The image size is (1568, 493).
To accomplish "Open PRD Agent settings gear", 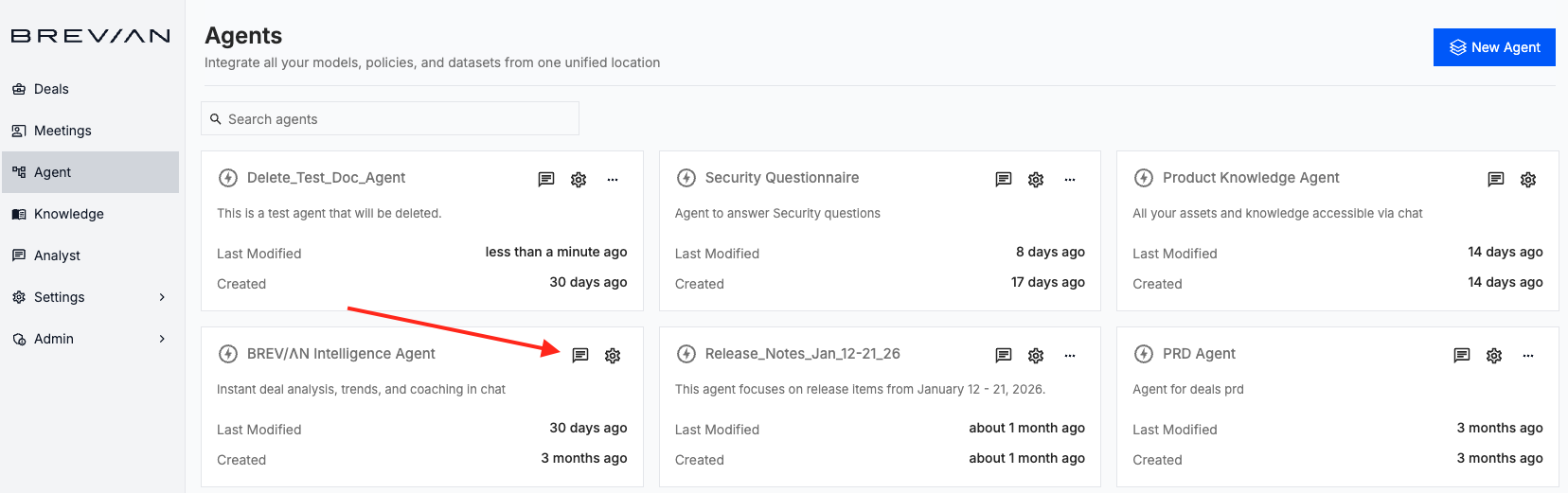I will click(1494, 355).
